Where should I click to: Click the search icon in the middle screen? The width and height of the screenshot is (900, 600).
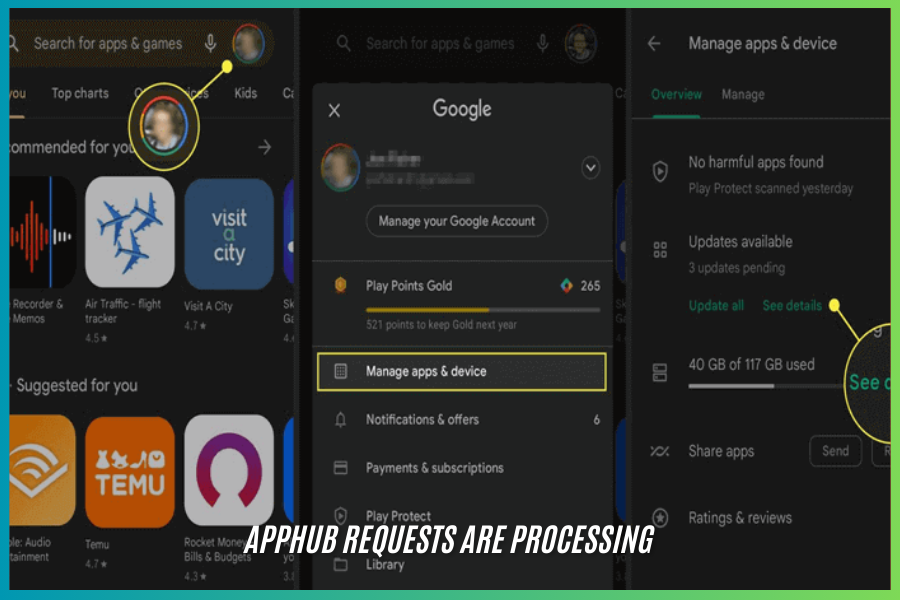pyautogui.click(x=343, y=44)
